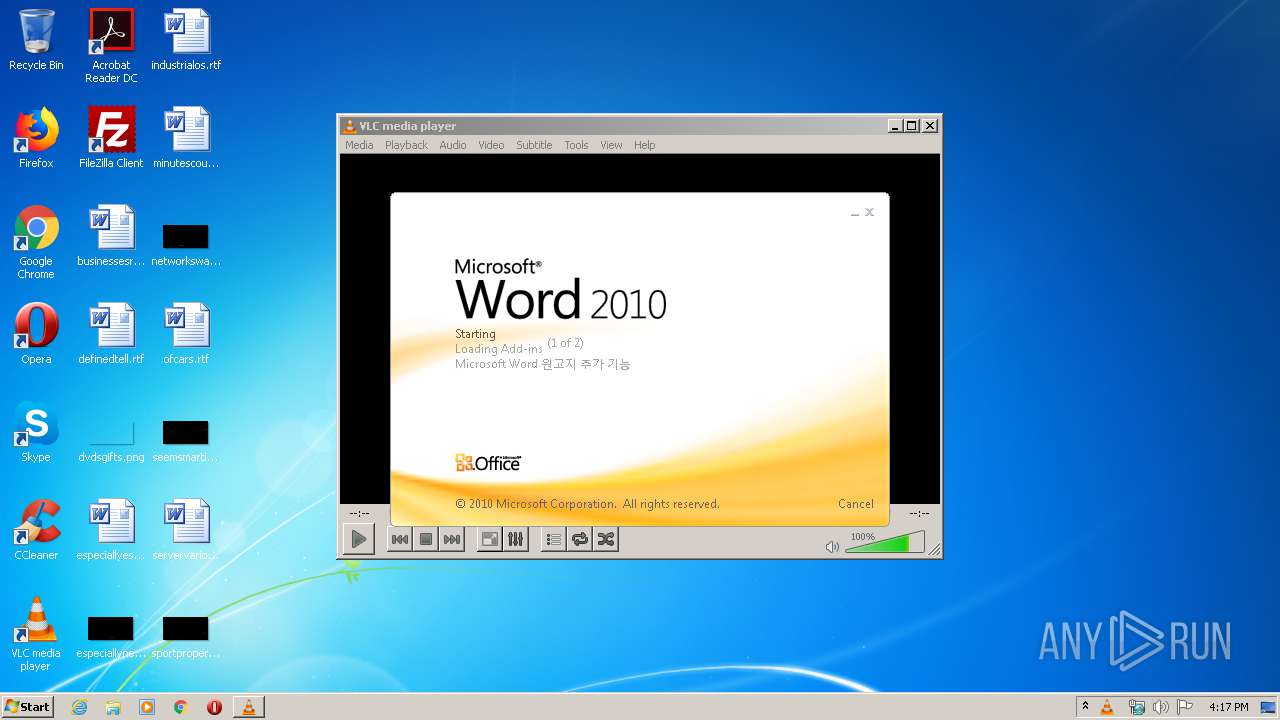Click the VLC Play button
Screen dimensions: 1280x720
[x=358, y=540]
